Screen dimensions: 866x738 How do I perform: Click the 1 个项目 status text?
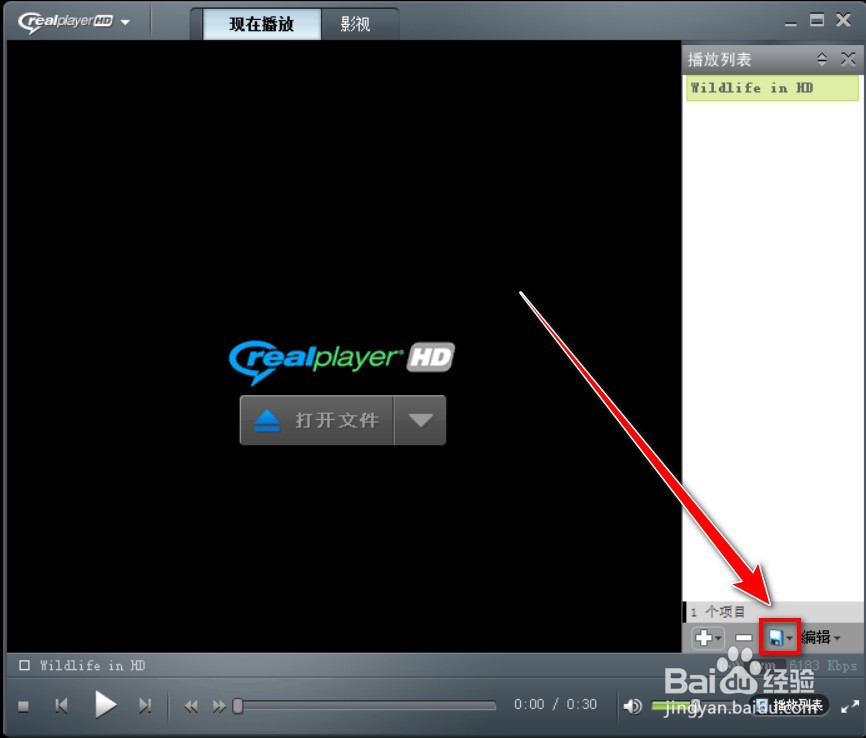718,612
